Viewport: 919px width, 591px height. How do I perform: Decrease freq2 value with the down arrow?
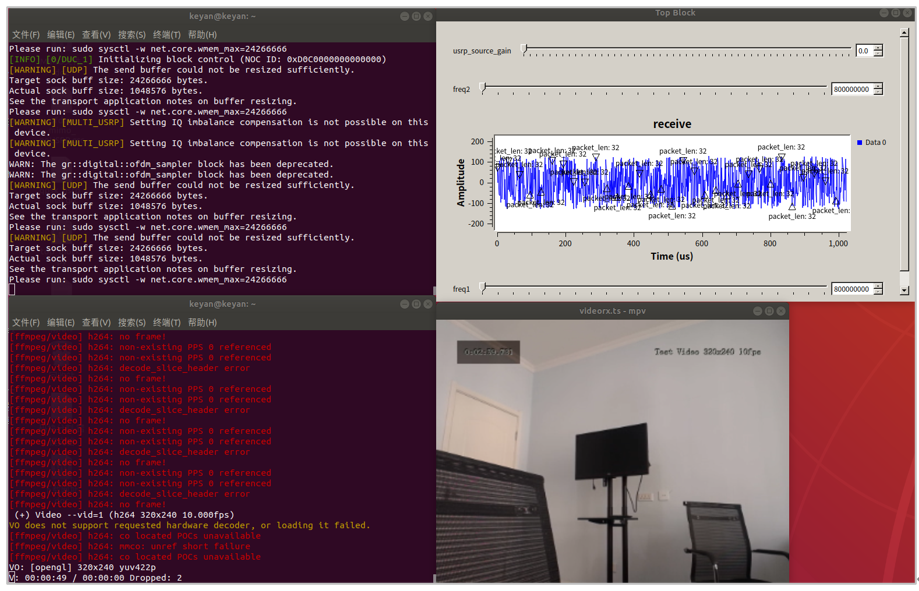pos(878,92)
